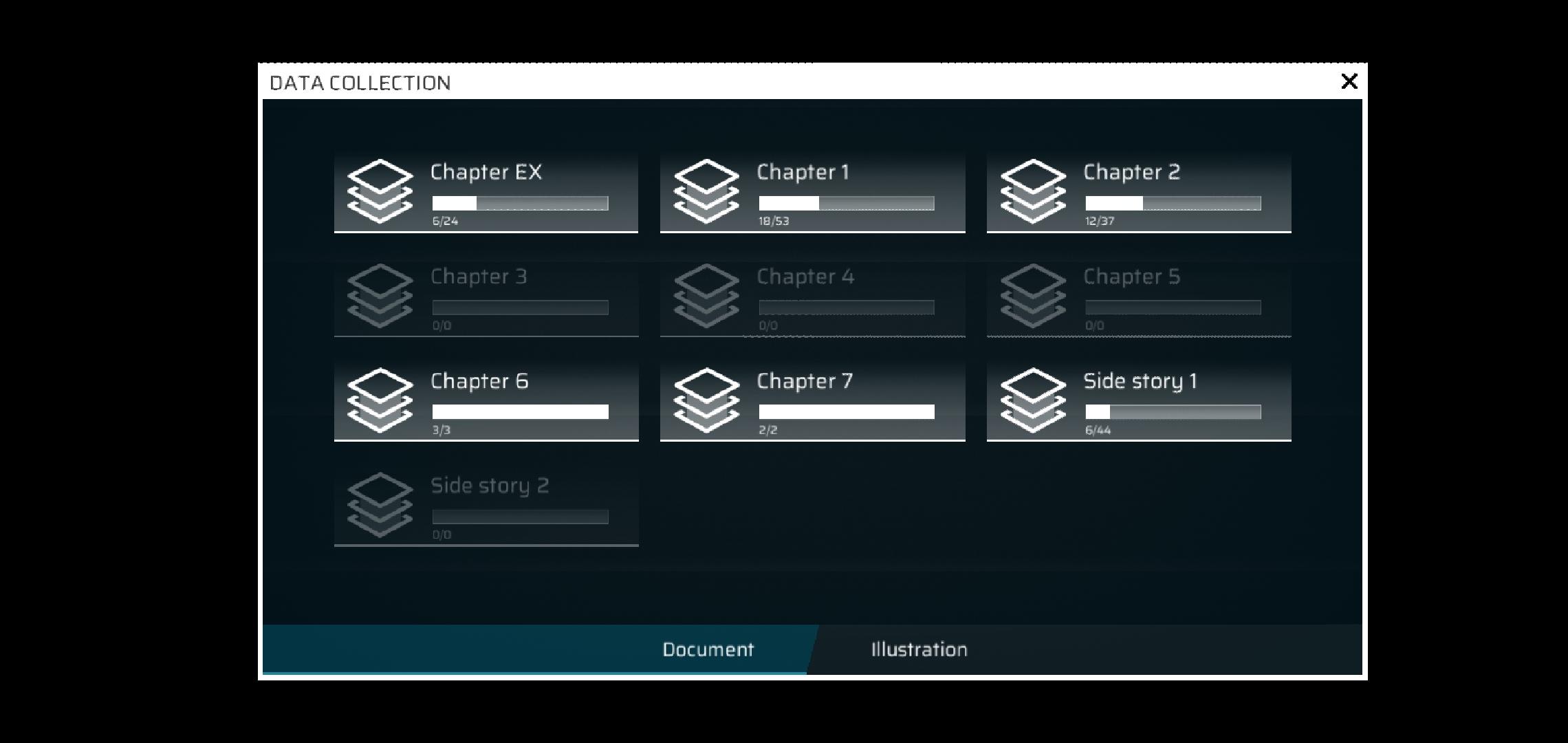Image resolution: width=1568 pixels, height=743 pixels.
Task: Close the Data Collection window
Action: point(1349,81)
